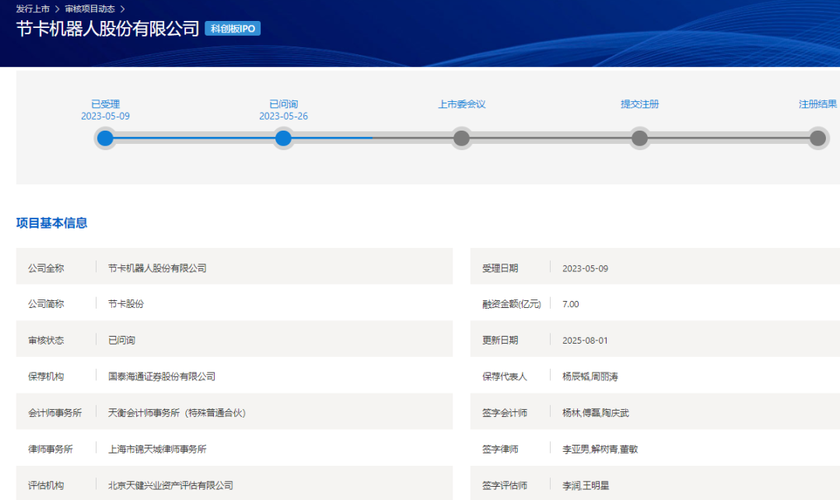Click the 签字评估师 field label
Image resolution: width=840 pixels, height=500 pixels.
(x=505, y=486)
